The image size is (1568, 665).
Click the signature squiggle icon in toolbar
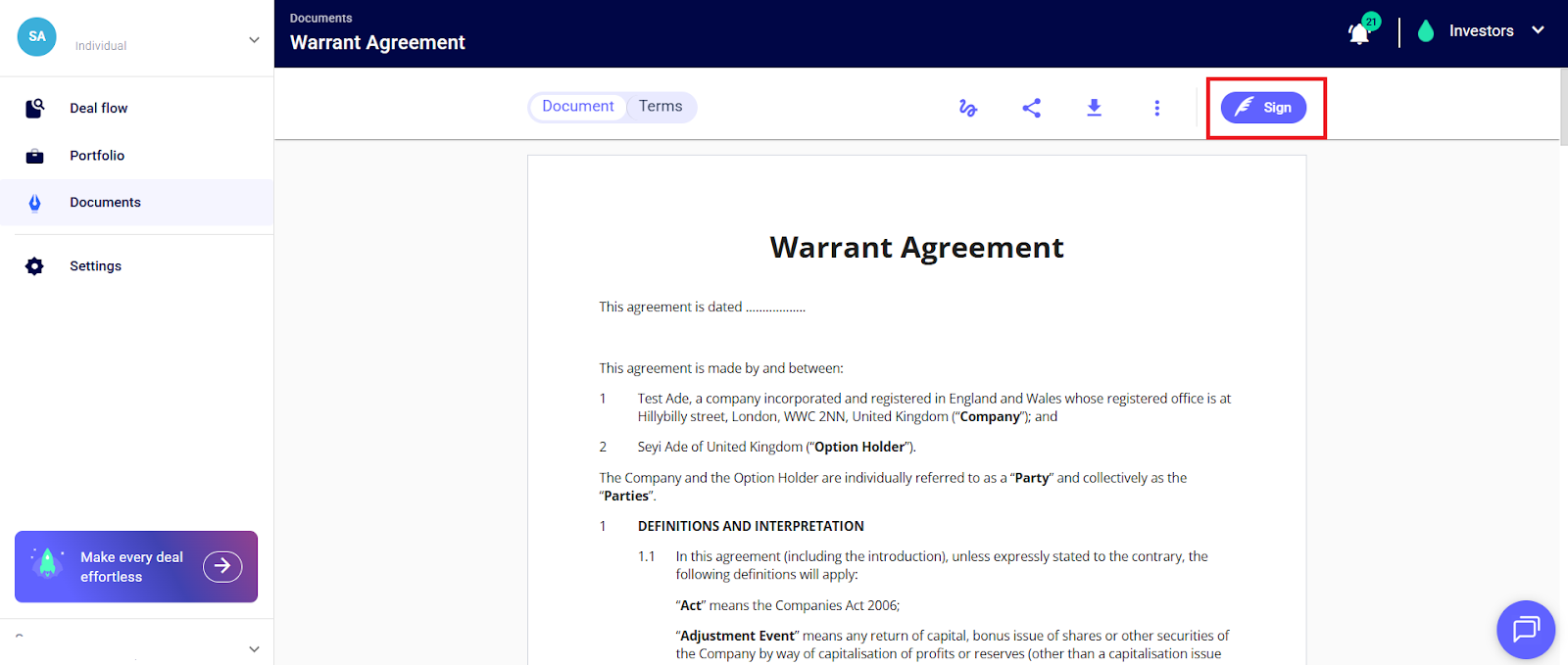(x=968, y=108)
